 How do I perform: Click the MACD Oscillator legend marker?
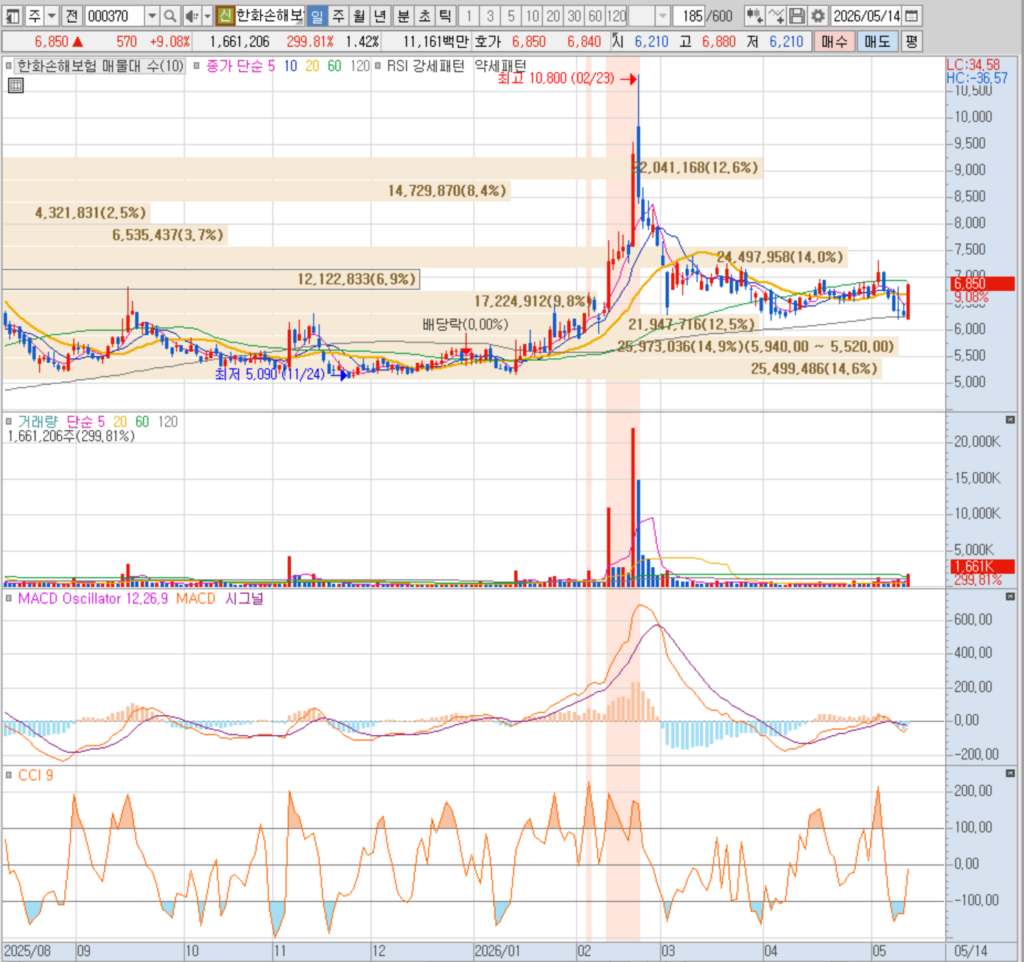pyautogui.click(x=8, y=598)
